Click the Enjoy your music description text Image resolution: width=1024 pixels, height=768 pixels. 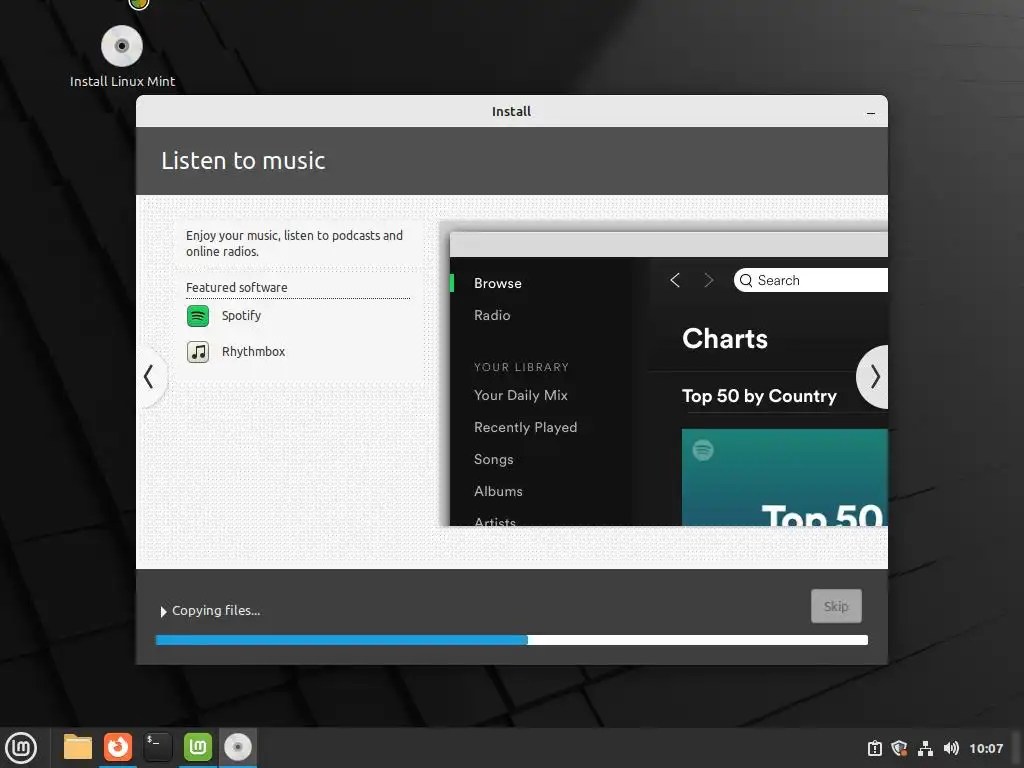point(294,244)
